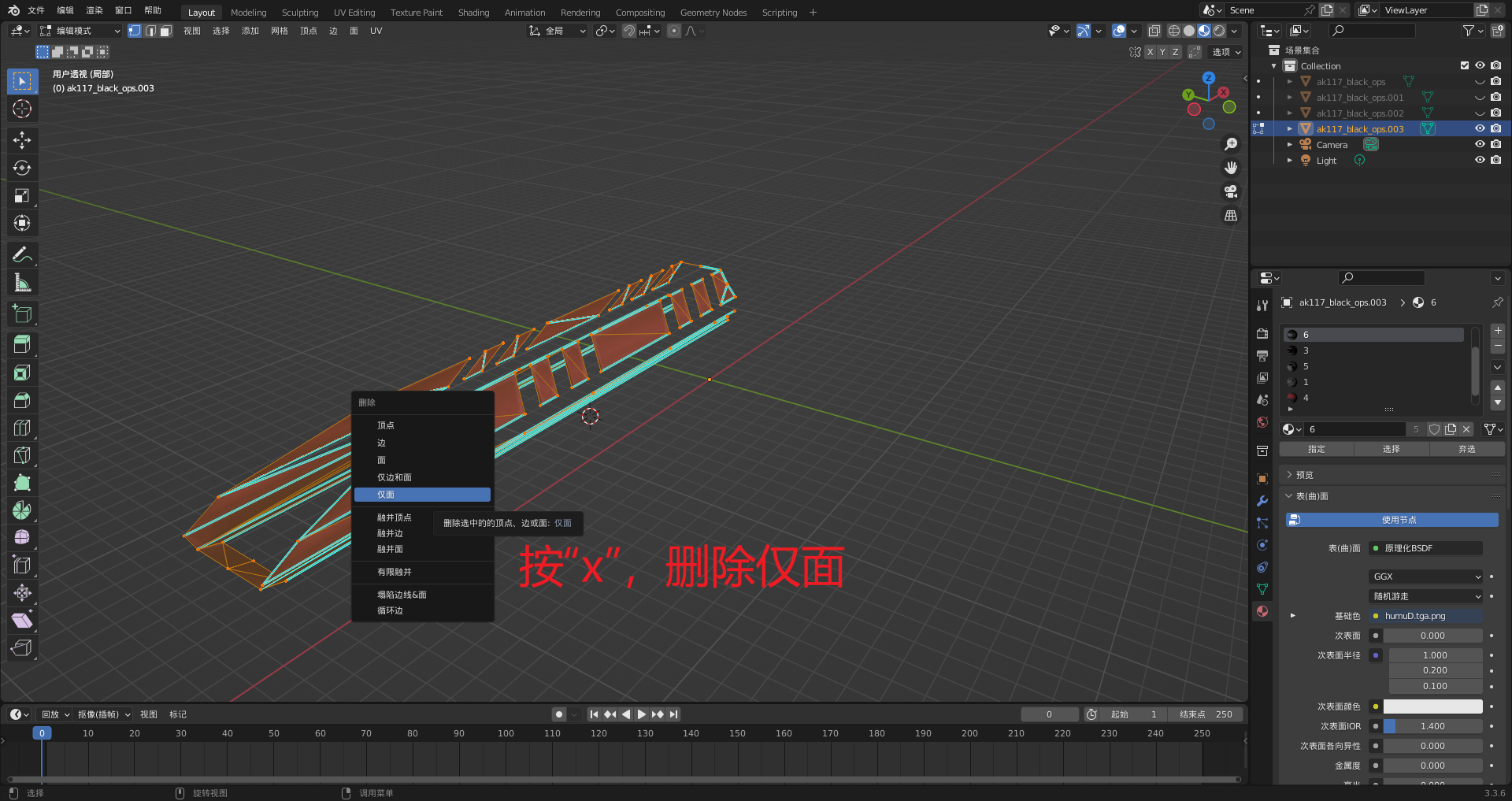Toggle visibility of the Light object
The width and height of the screenshot is (1512, 801).
point(1480,160)
